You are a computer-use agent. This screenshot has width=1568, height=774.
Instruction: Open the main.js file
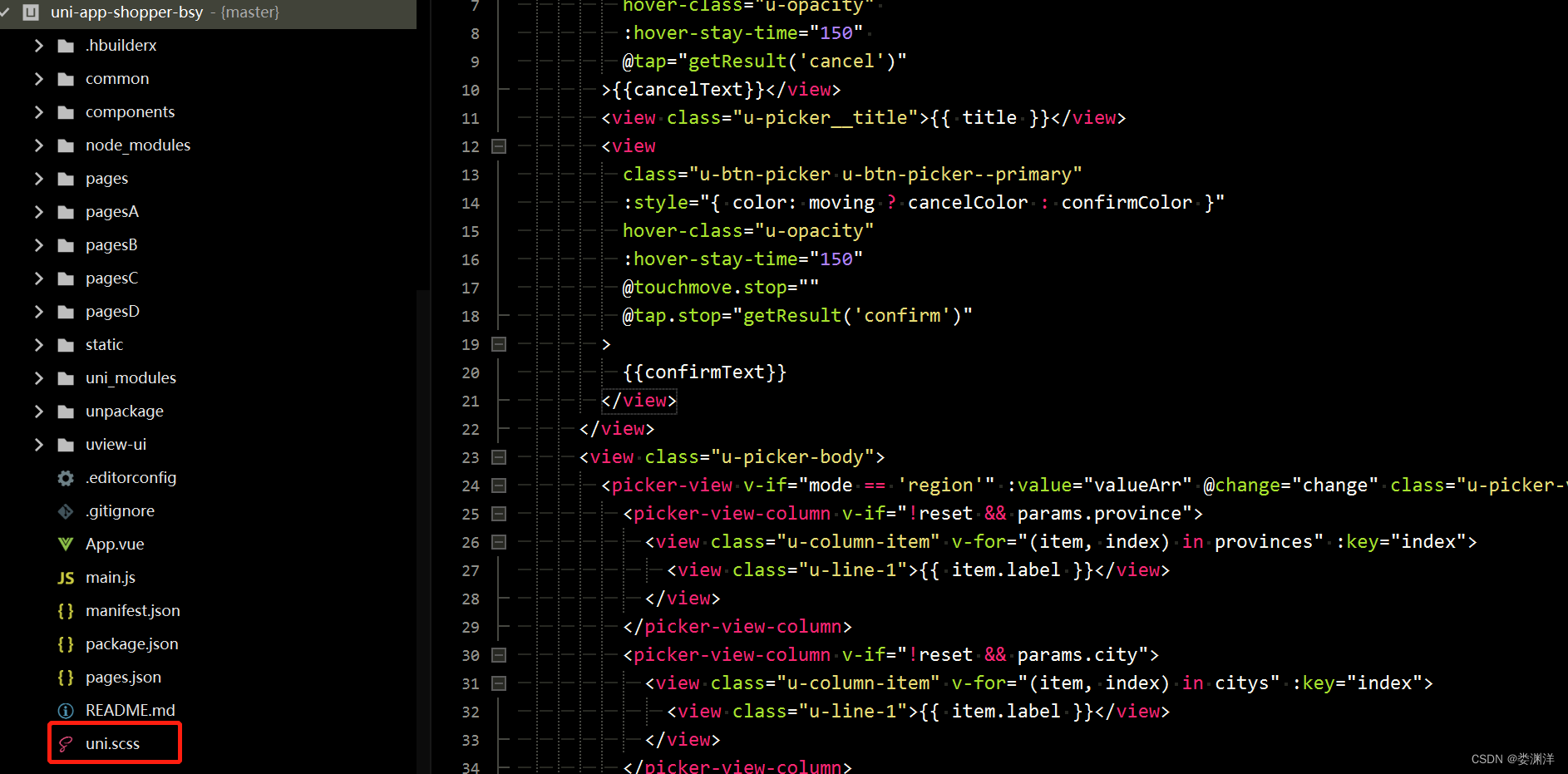tap(111, 578)
